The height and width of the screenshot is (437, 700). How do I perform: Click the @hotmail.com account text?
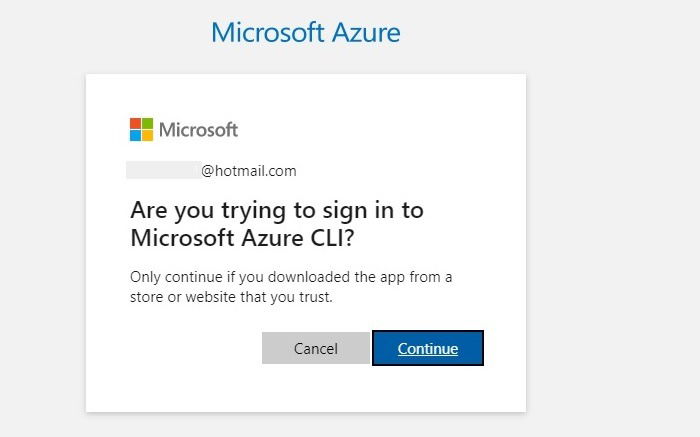point(249,171)
